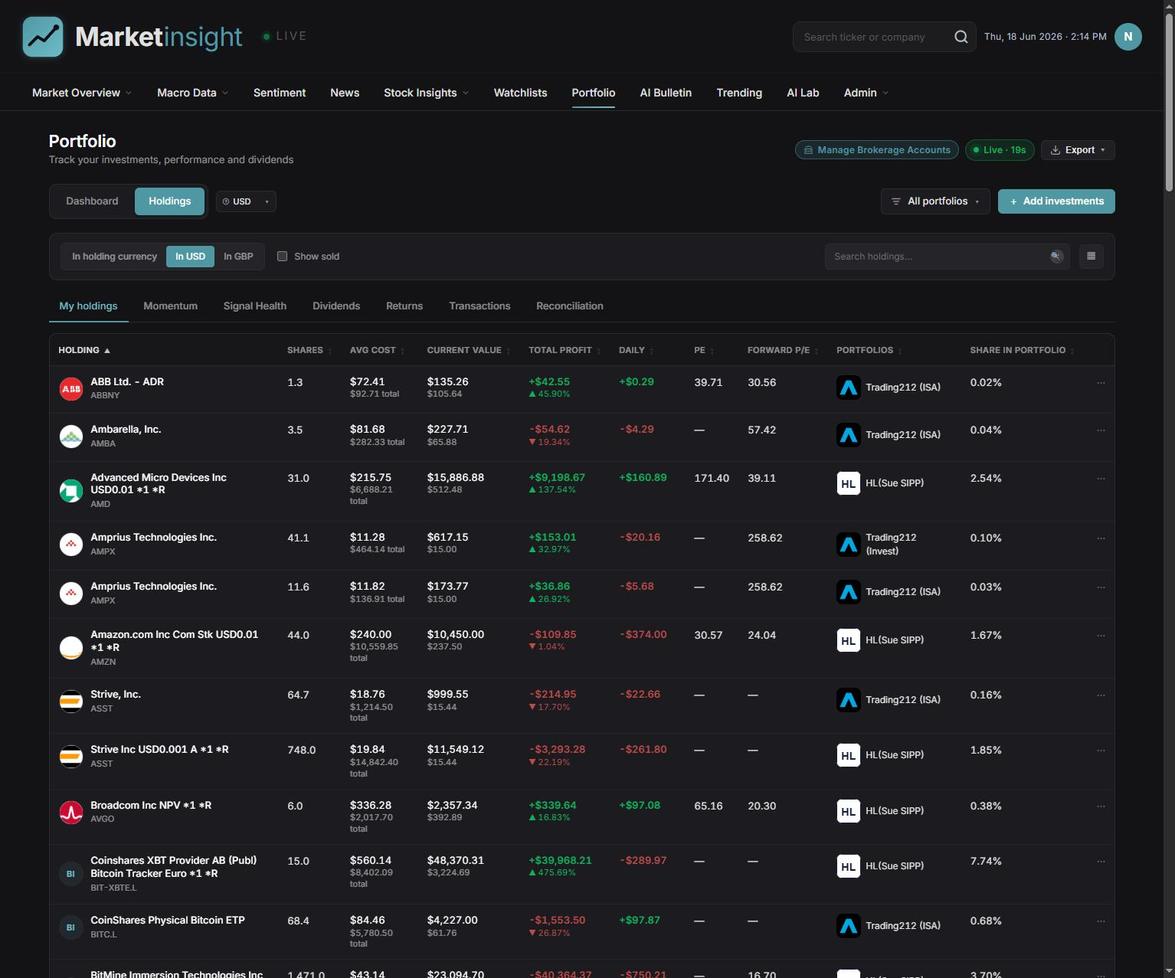Click the Ambarella company logo
Screen dimensions: 1175x978
coord(71,436)
